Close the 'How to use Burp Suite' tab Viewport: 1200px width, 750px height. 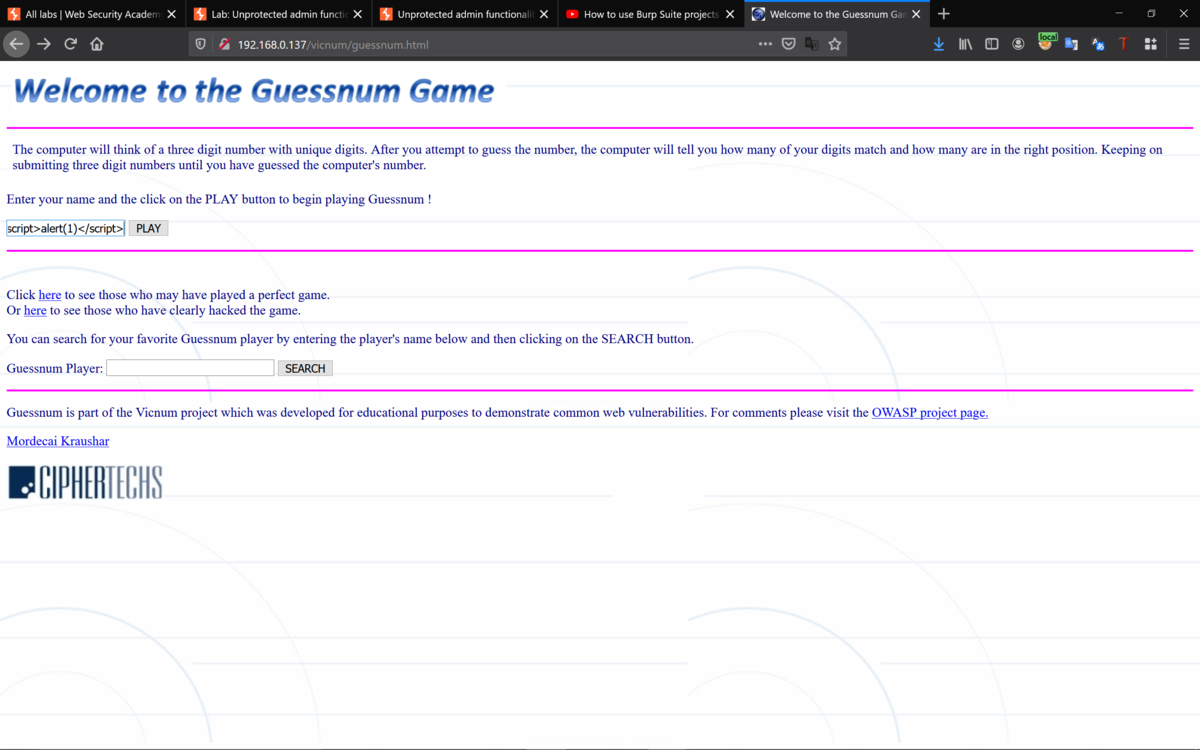pyautogui.click(x=730, y=14)
